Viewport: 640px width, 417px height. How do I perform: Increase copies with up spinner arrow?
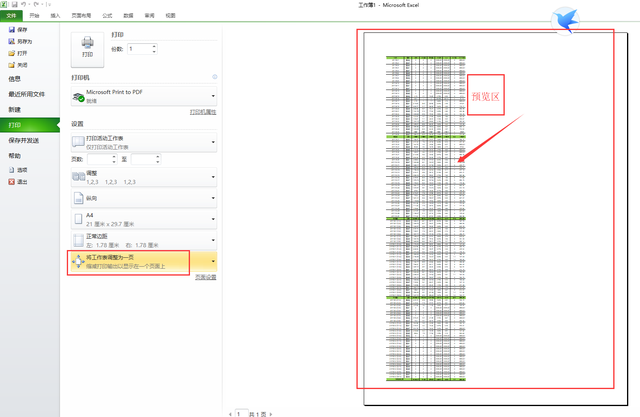coord(154,47)
